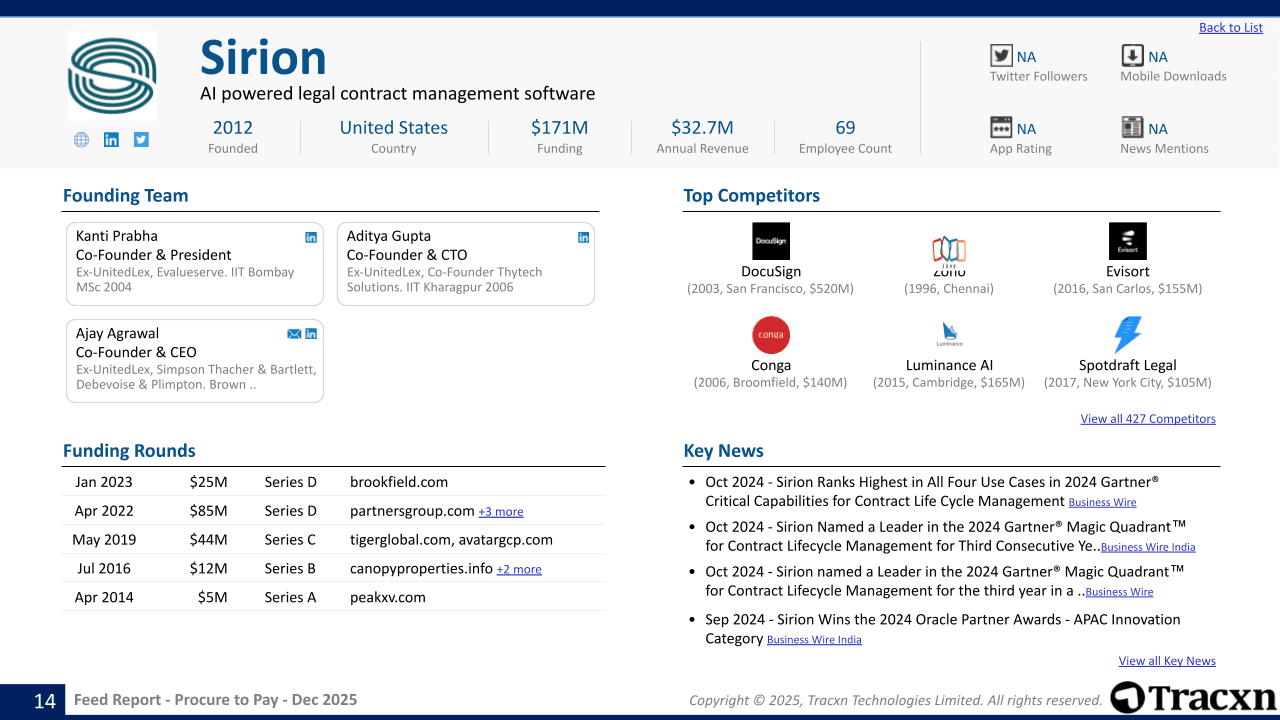Viewport: 1280px width, 720px height.
Task: Click the Spotdraft Legal logo
Action: pyautogui.click(x=1127, y=335)
